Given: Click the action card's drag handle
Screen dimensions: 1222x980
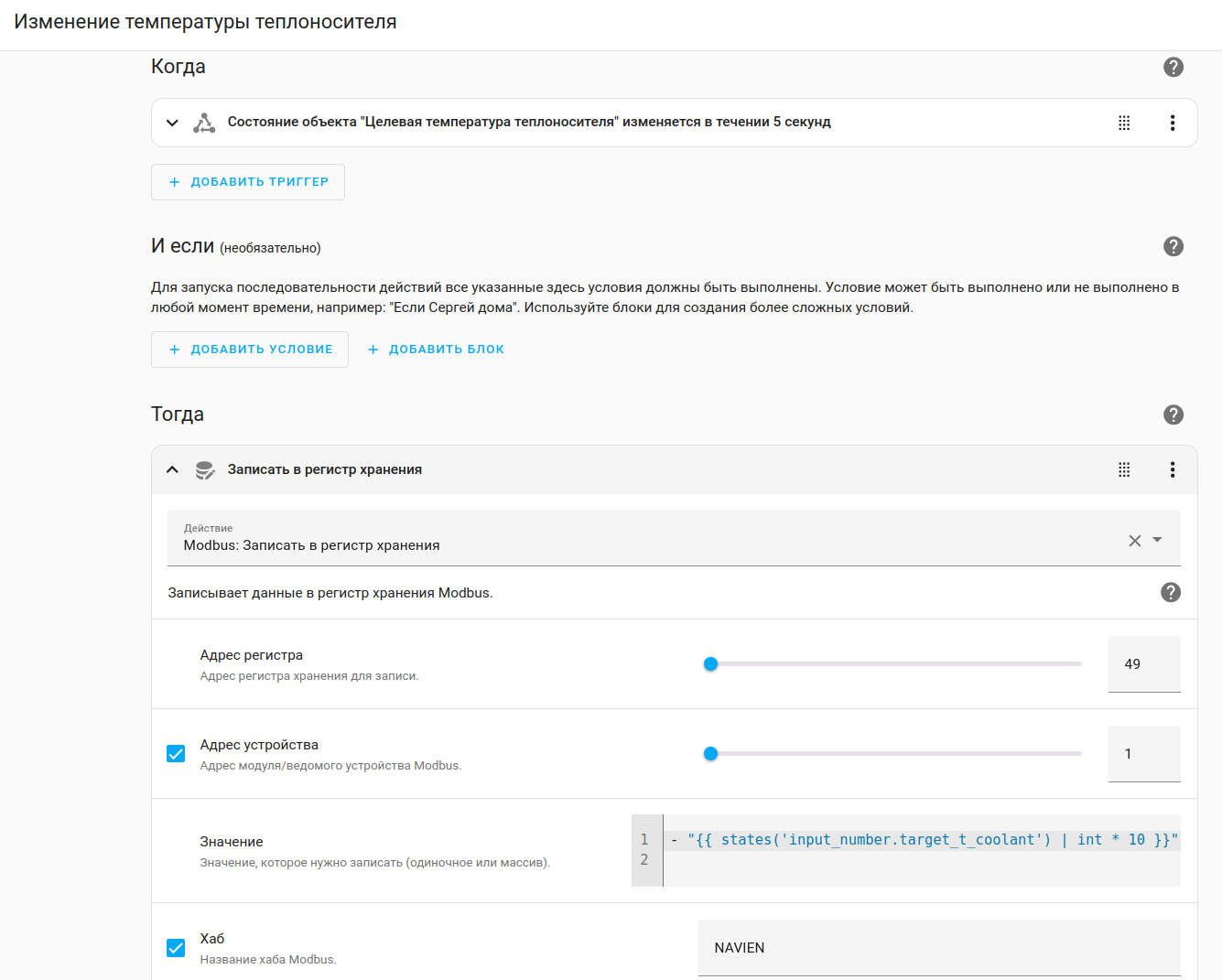Looking at the screenshot, I should click(x=1124, y=469).
